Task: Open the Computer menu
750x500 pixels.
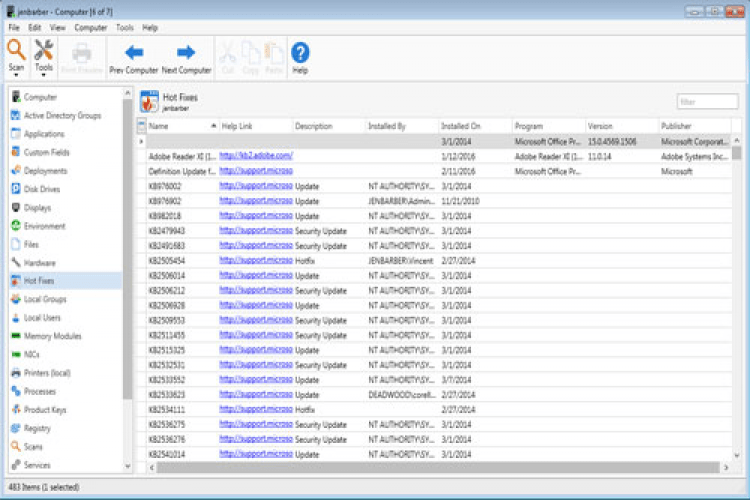Action: coord(90,28)
